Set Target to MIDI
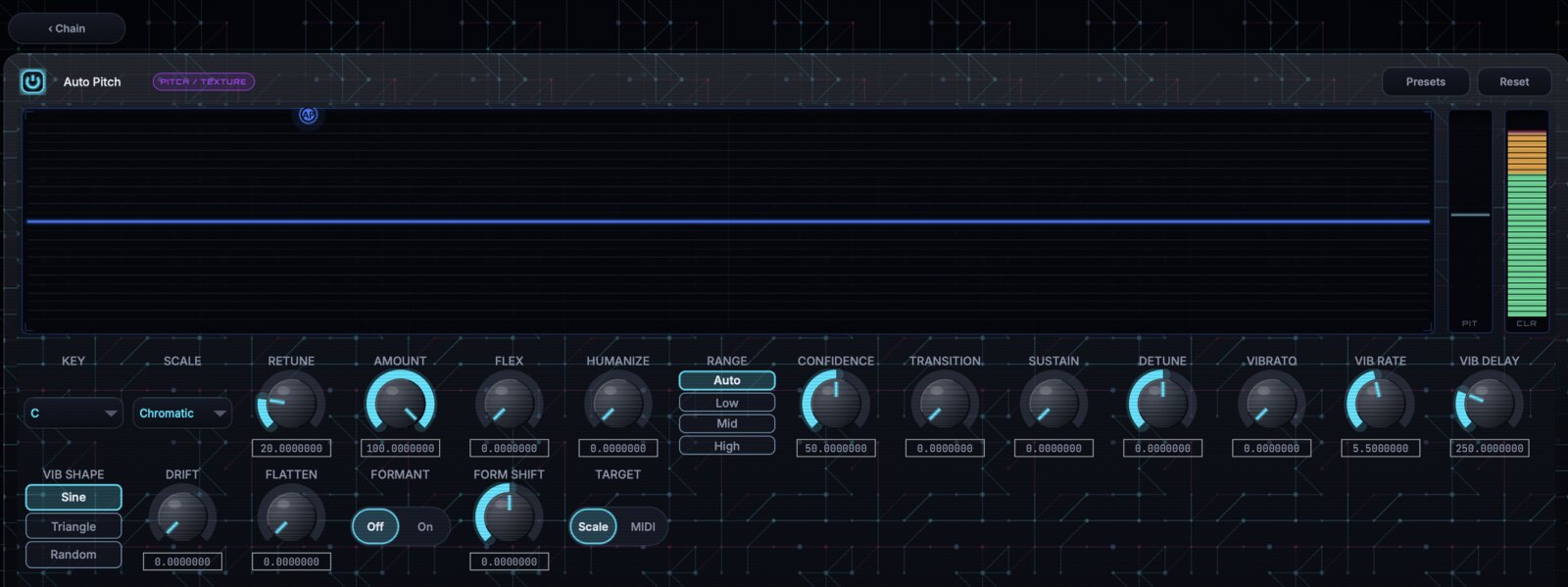Viewport: 1568px width, 587px height. (x=643, y=526)
